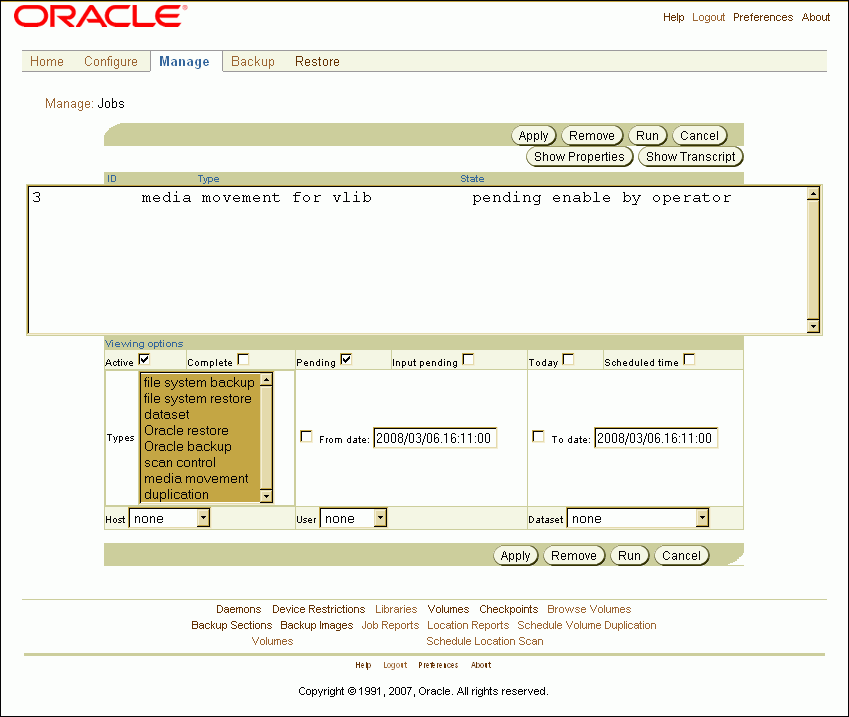This screenshot has height=717, width=849.
Task: Open Schedule Volume Duplication link
Action: point(587,625)
